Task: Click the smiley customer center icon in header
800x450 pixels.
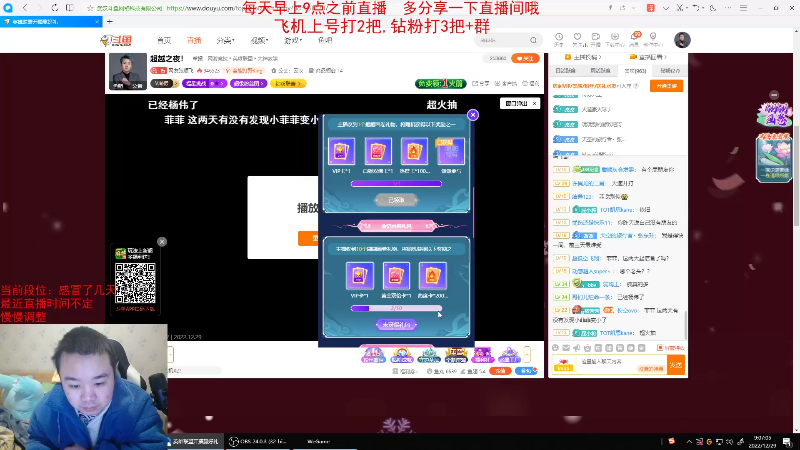Action: [x=653, y=37]
